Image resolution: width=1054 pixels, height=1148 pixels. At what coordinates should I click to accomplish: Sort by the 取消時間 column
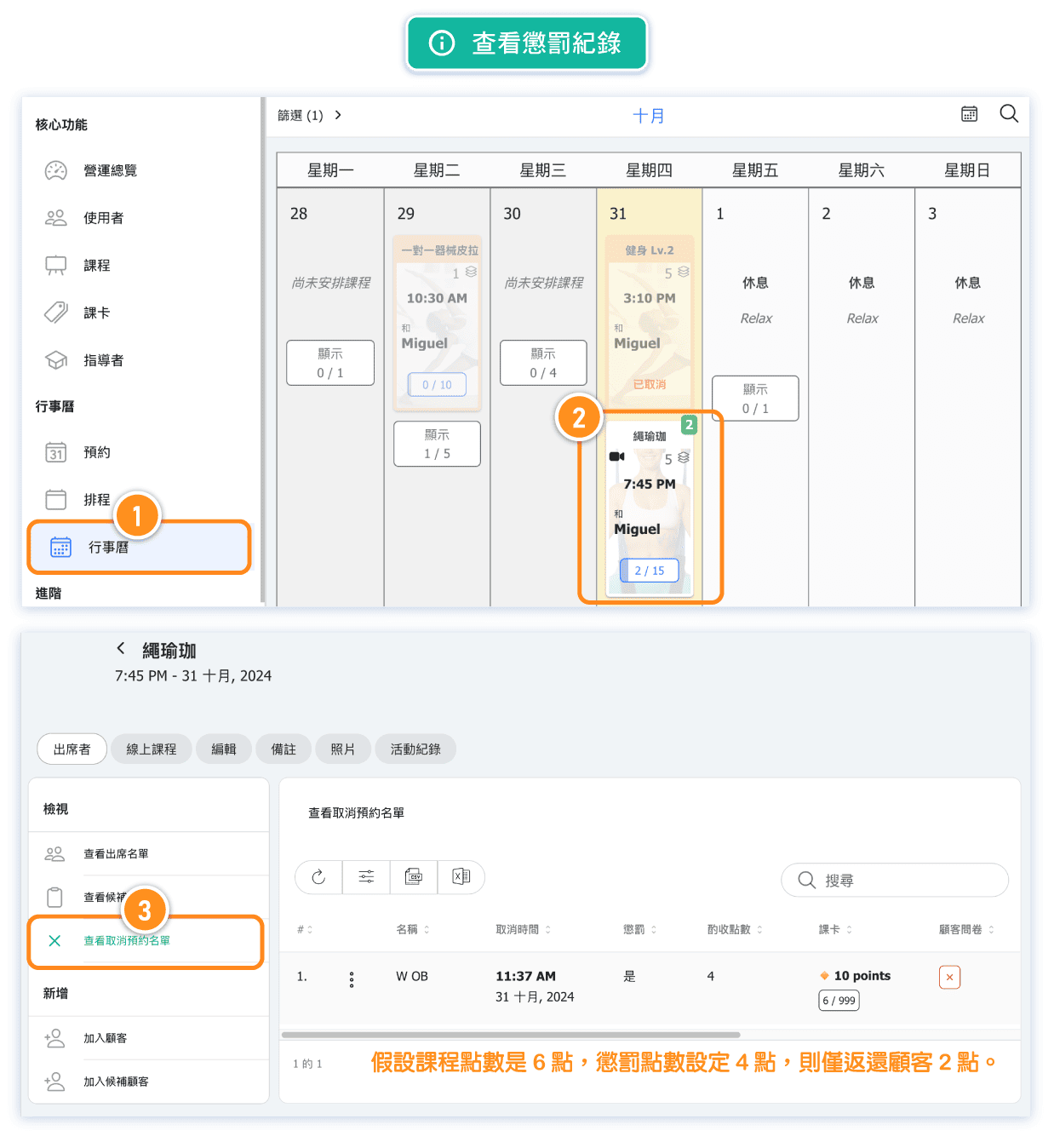[x=523, y=929]
